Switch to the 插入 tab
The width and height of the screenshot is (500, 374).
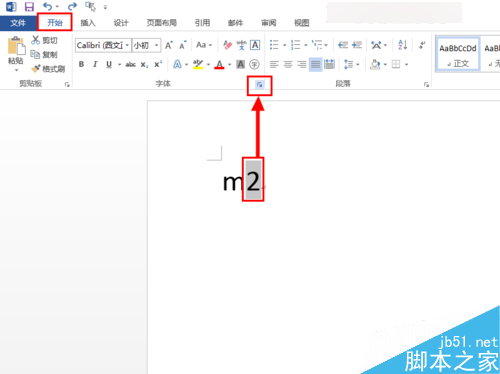click(88, 23)
